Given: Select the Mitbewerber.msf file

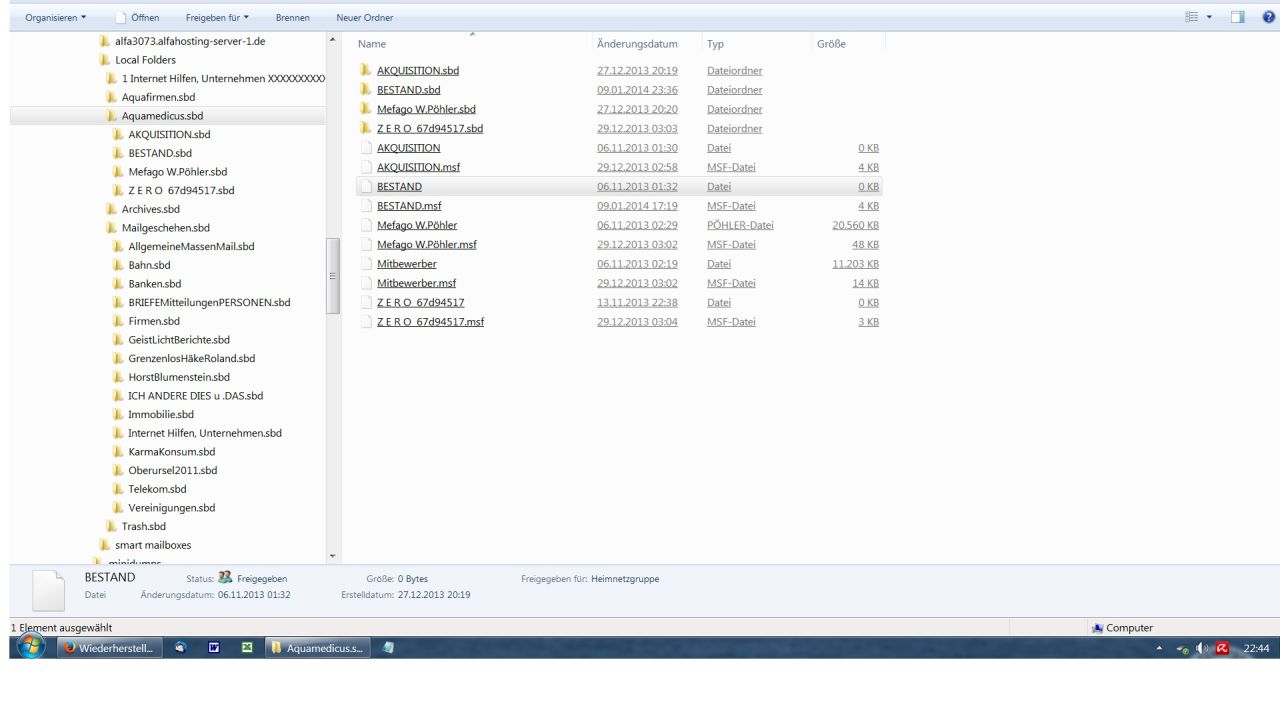Looking at the screenshot, I should point(416,283).
